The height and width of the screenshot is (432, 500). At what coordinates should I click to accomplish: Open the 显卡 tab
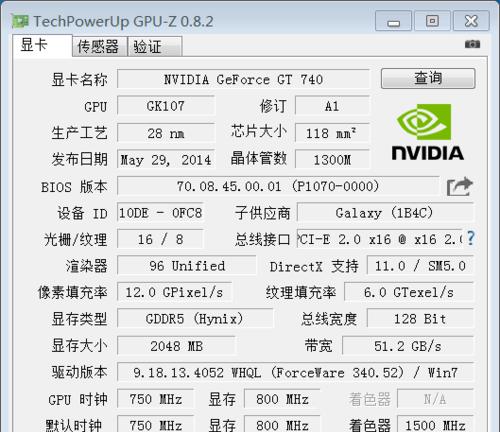tap(42, 45)
